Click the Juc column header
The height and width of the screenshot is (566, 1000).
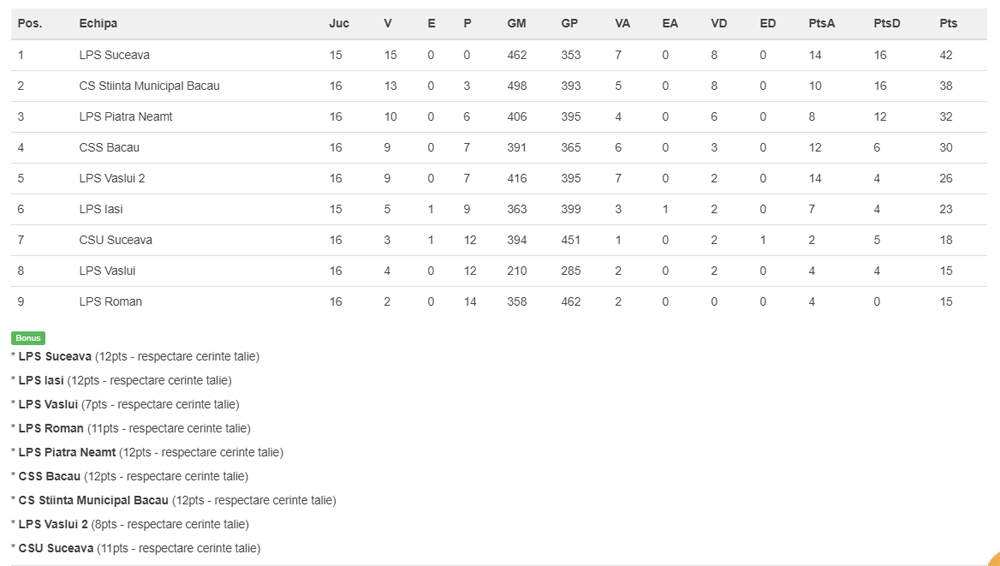(339, 23)
